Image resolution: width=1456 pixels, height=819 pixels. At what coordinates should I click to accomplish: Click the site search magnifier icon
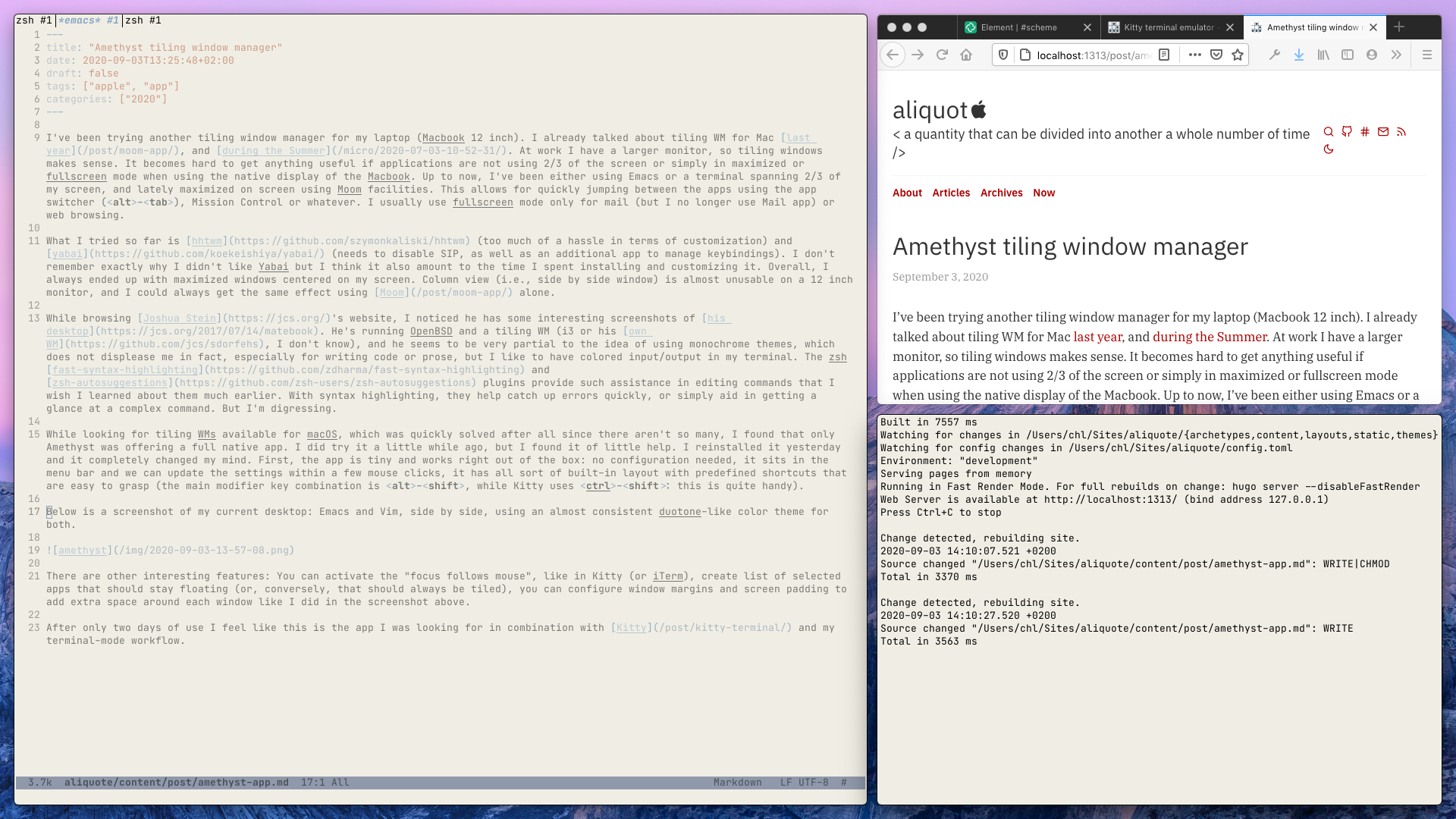click(1329, 132)
